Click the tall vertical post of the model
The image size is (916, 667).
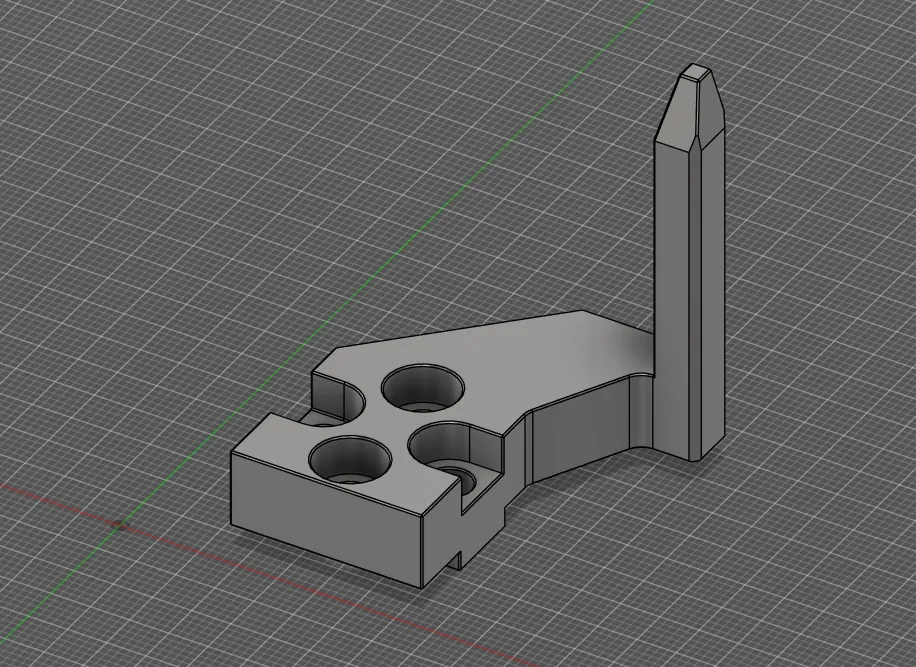[690, 263]
